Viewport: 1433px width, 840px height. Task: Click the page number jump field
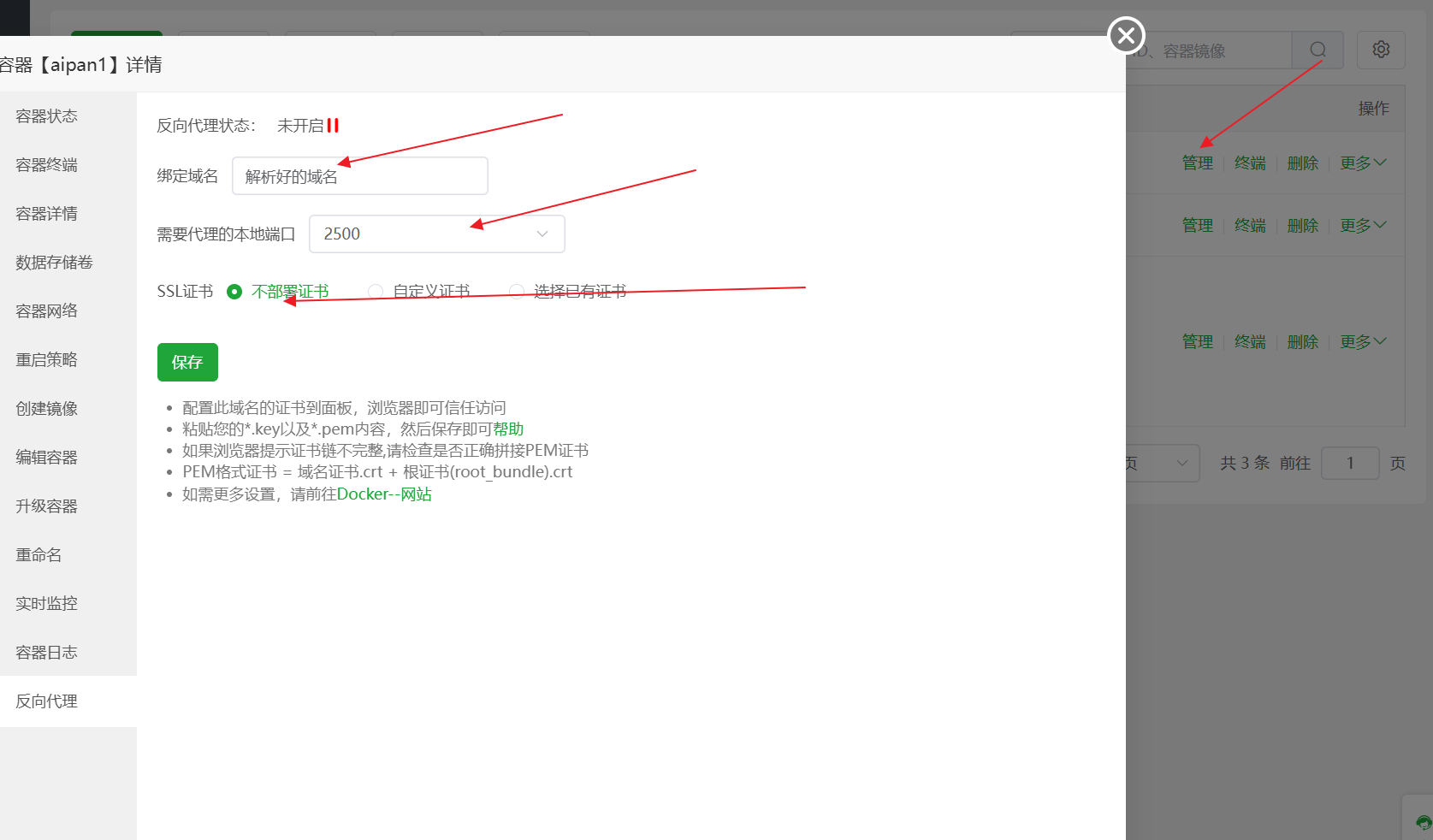(1349, 463)
